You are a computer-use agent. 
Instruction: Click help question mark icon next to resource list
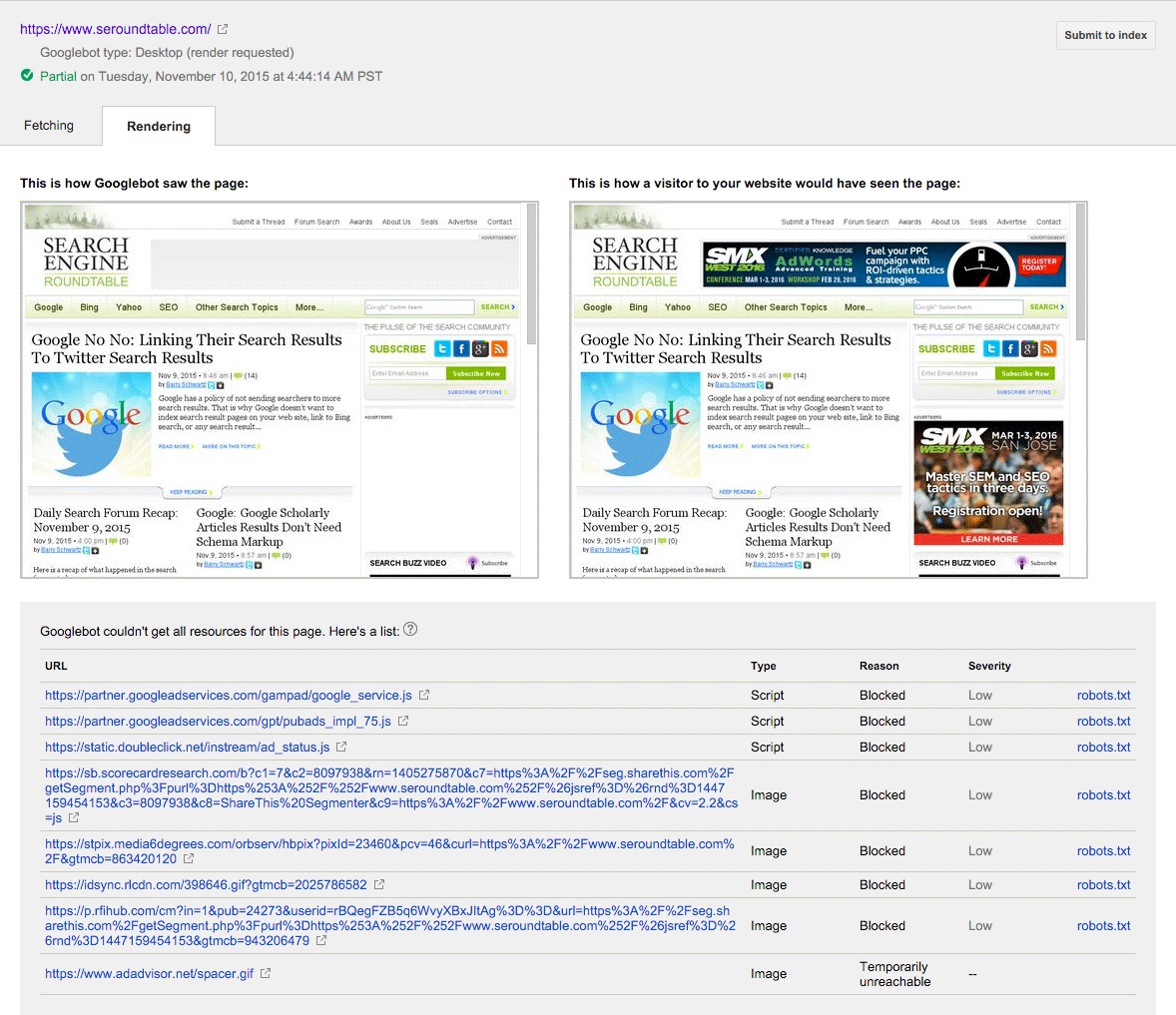point(410,630)
